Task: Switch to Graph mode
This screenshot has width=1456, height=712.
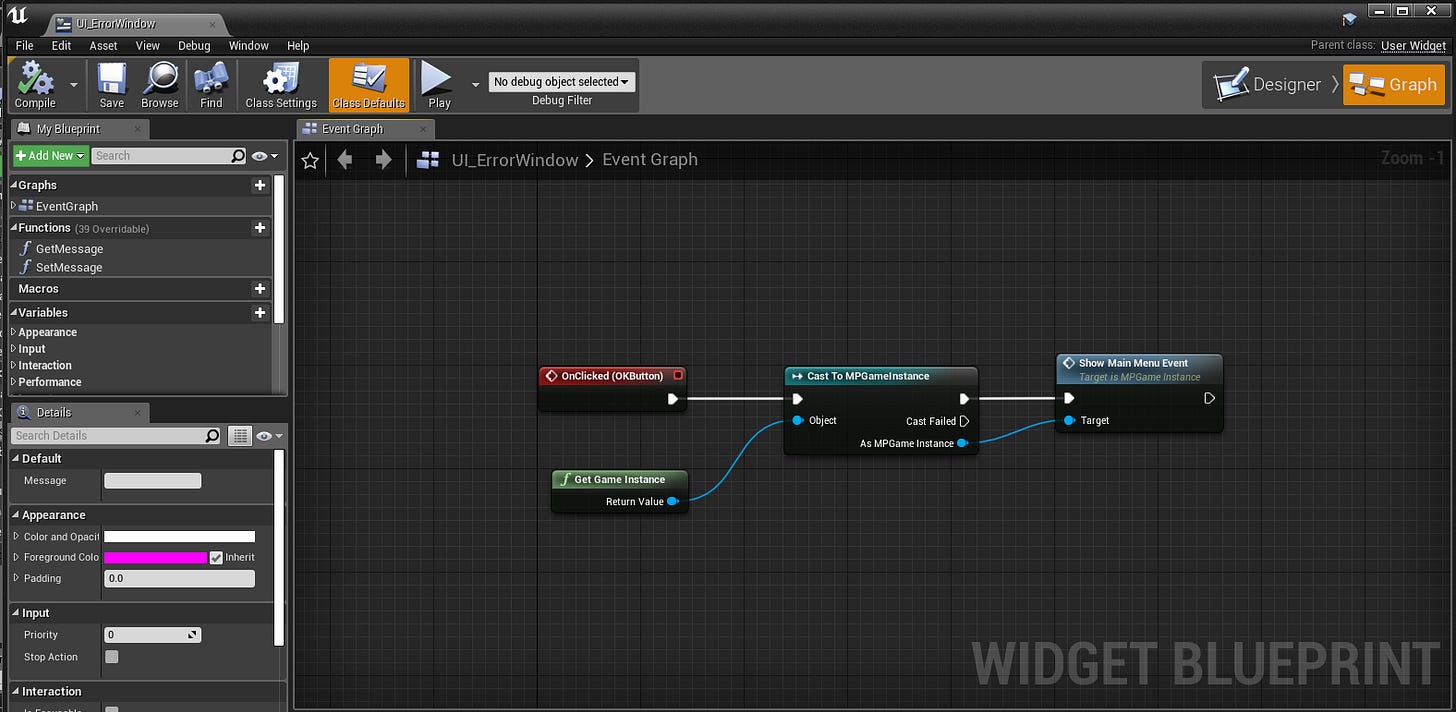Action: pos(1394,85)
